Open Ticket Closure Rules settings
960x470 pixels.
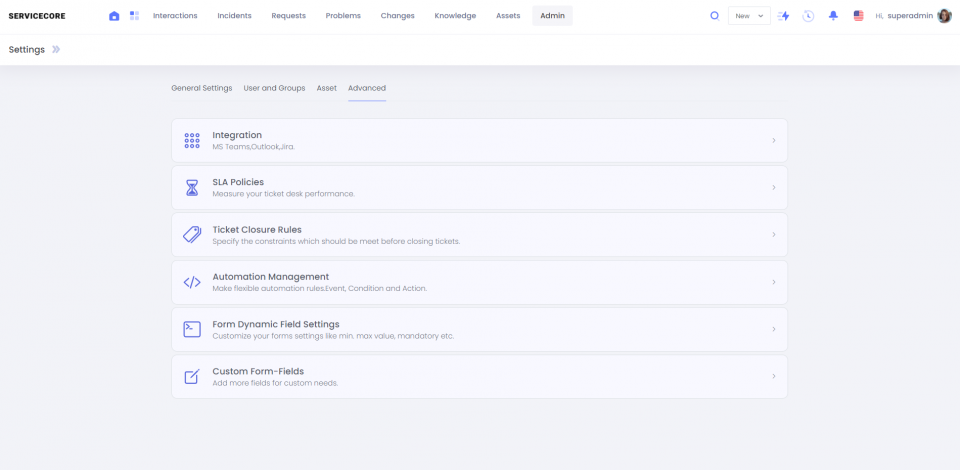pos(257,230)
